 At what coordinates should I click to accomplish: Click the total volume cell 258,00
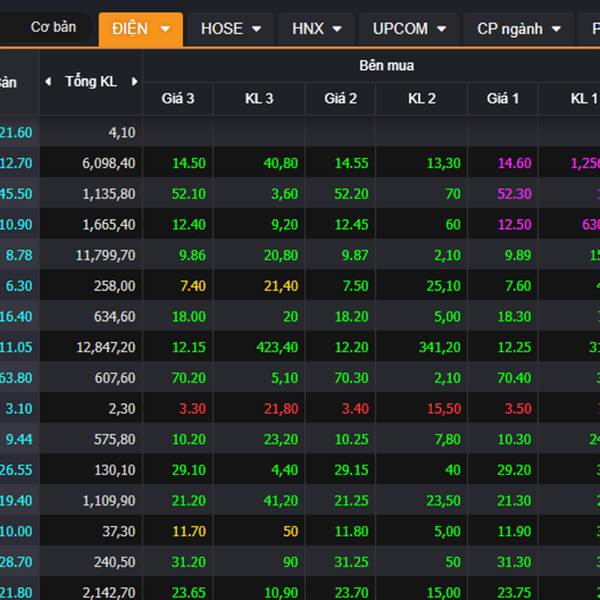pyautogui.click(x=115, y=286)
